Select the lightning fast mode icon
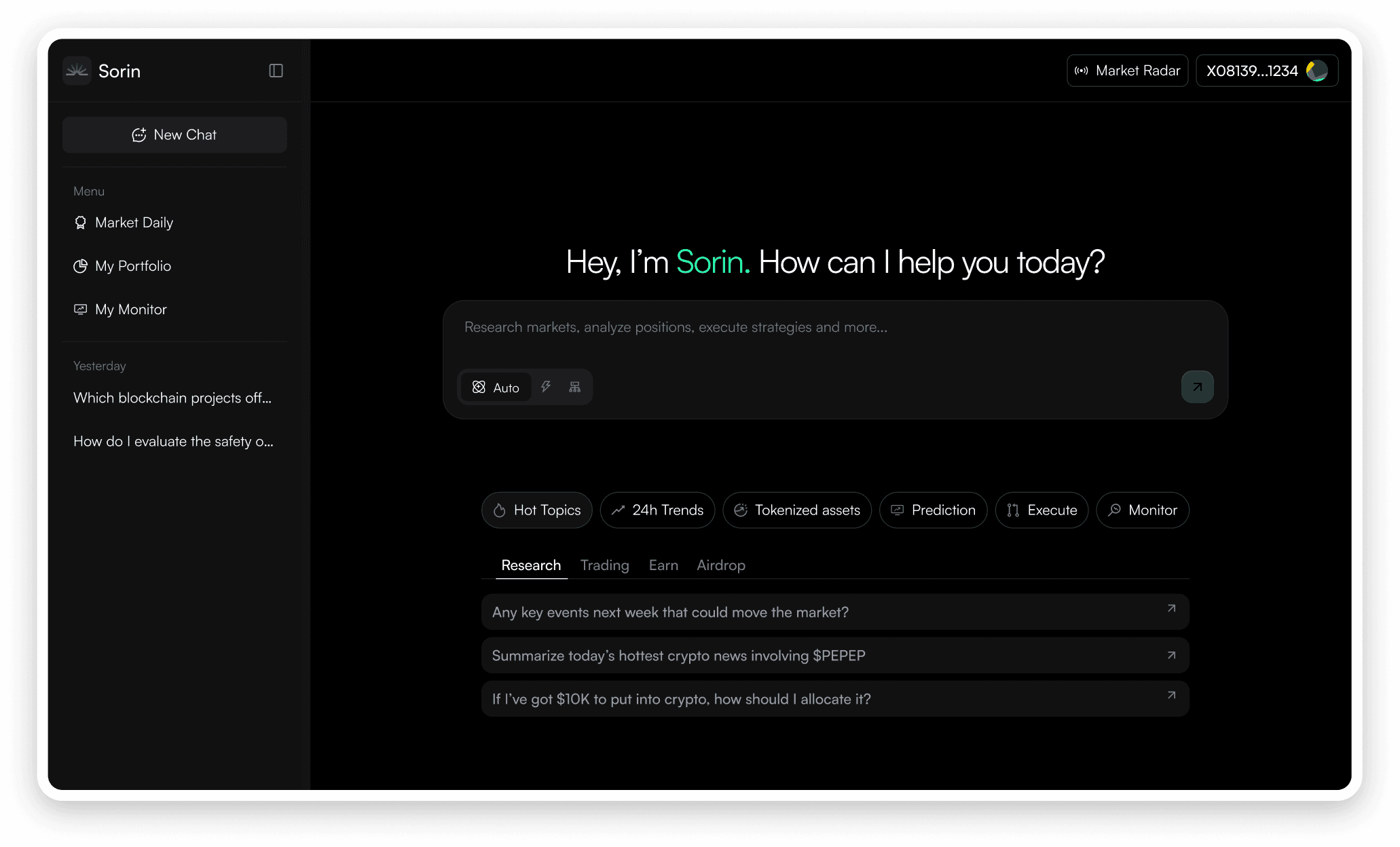 click(546, 387)
